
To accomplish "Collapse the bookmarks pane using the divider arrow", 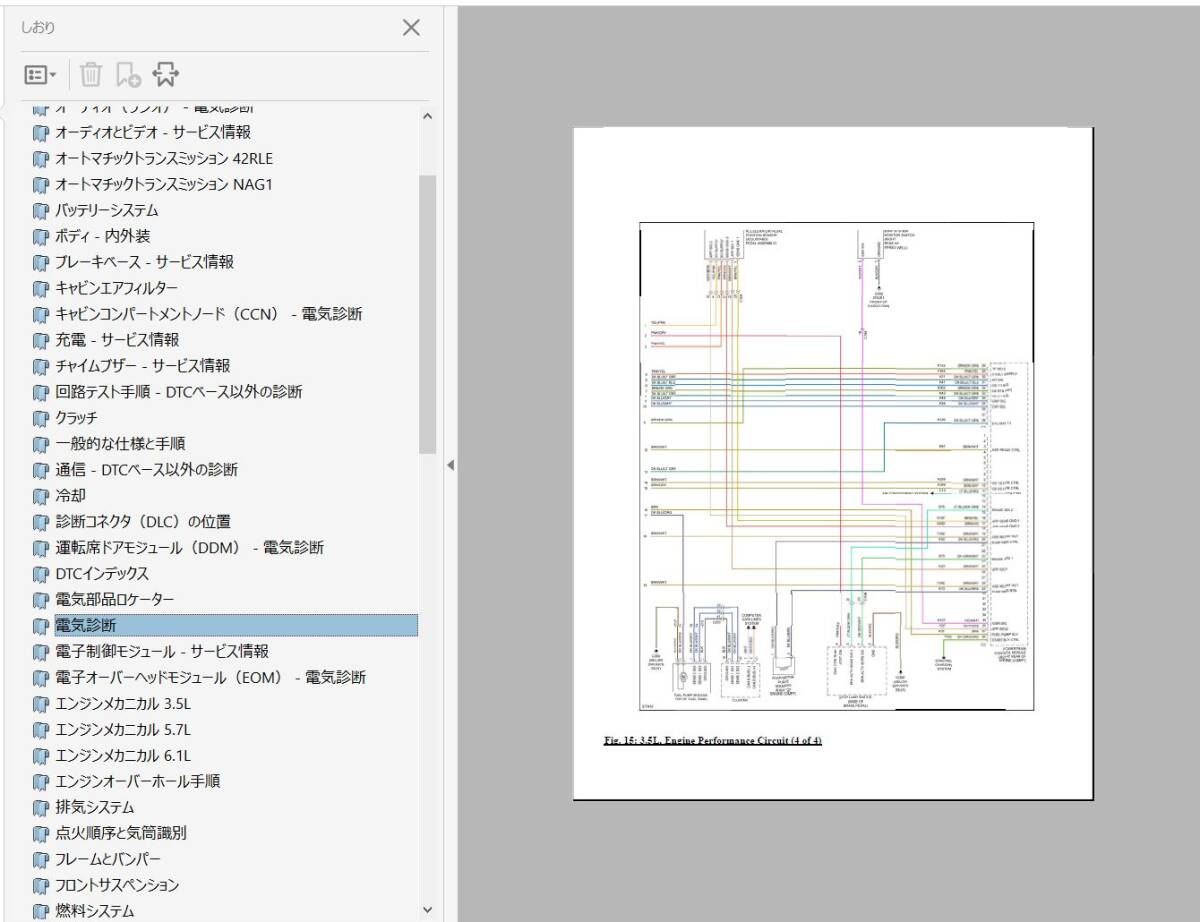I will pos(450,465).
